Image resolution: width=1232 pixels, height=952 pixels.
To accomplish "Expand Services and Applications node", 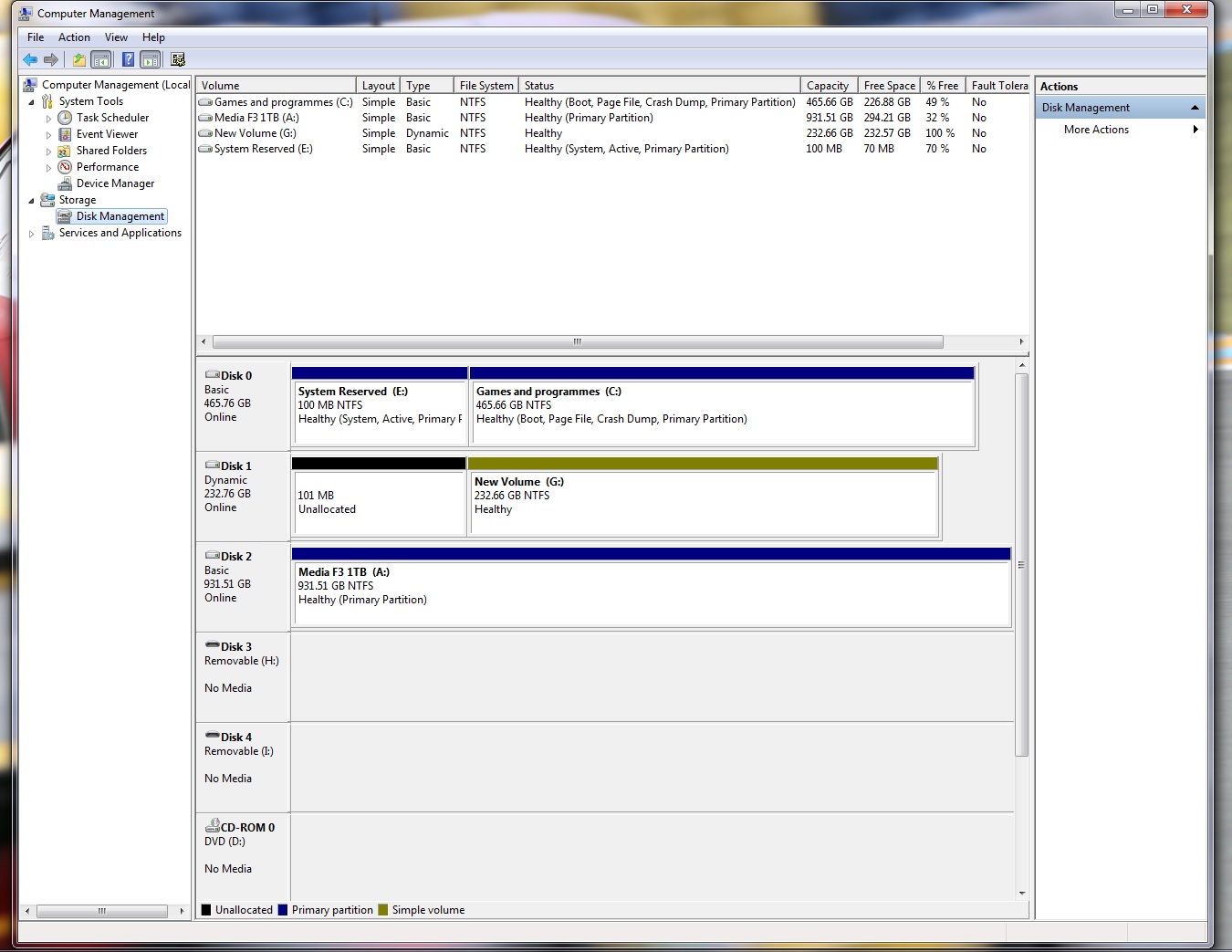I will click(x=31, y=234).
